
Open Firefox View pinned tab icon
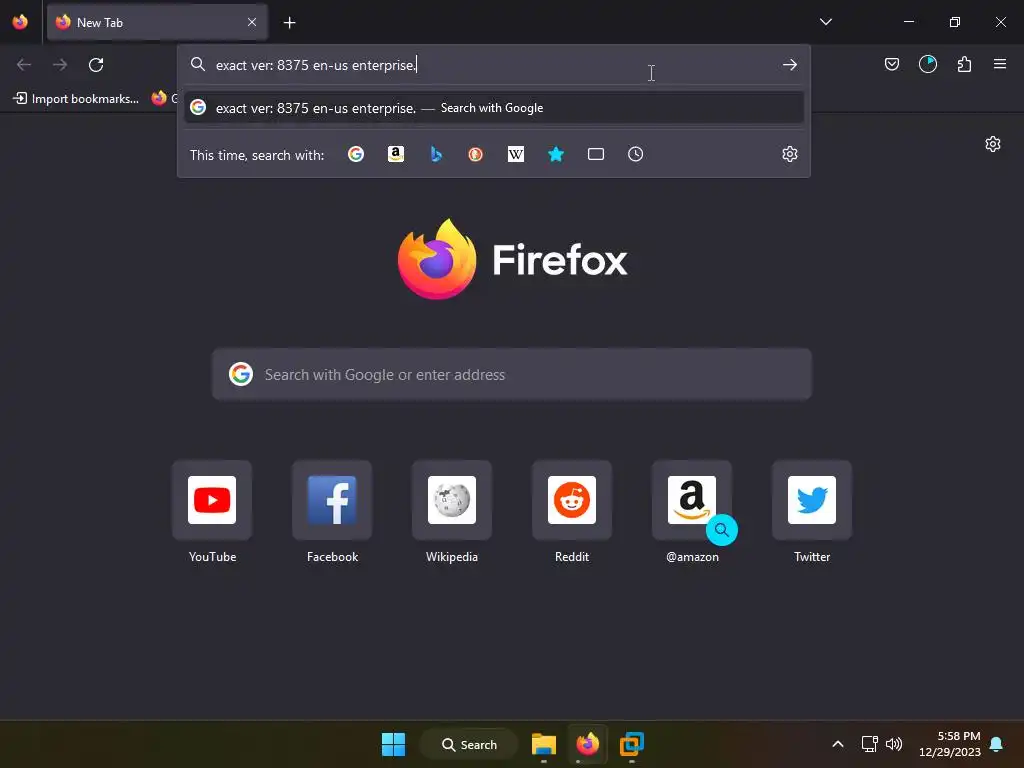tap(20, 22)
